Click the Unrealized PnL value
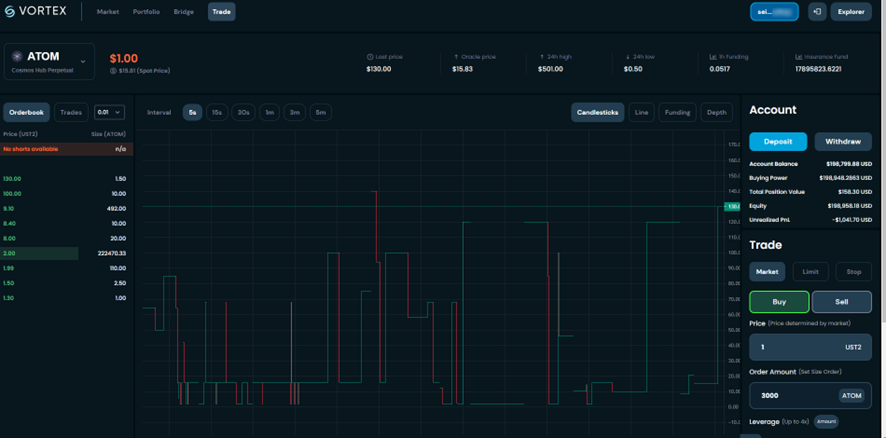 [852, 220]
